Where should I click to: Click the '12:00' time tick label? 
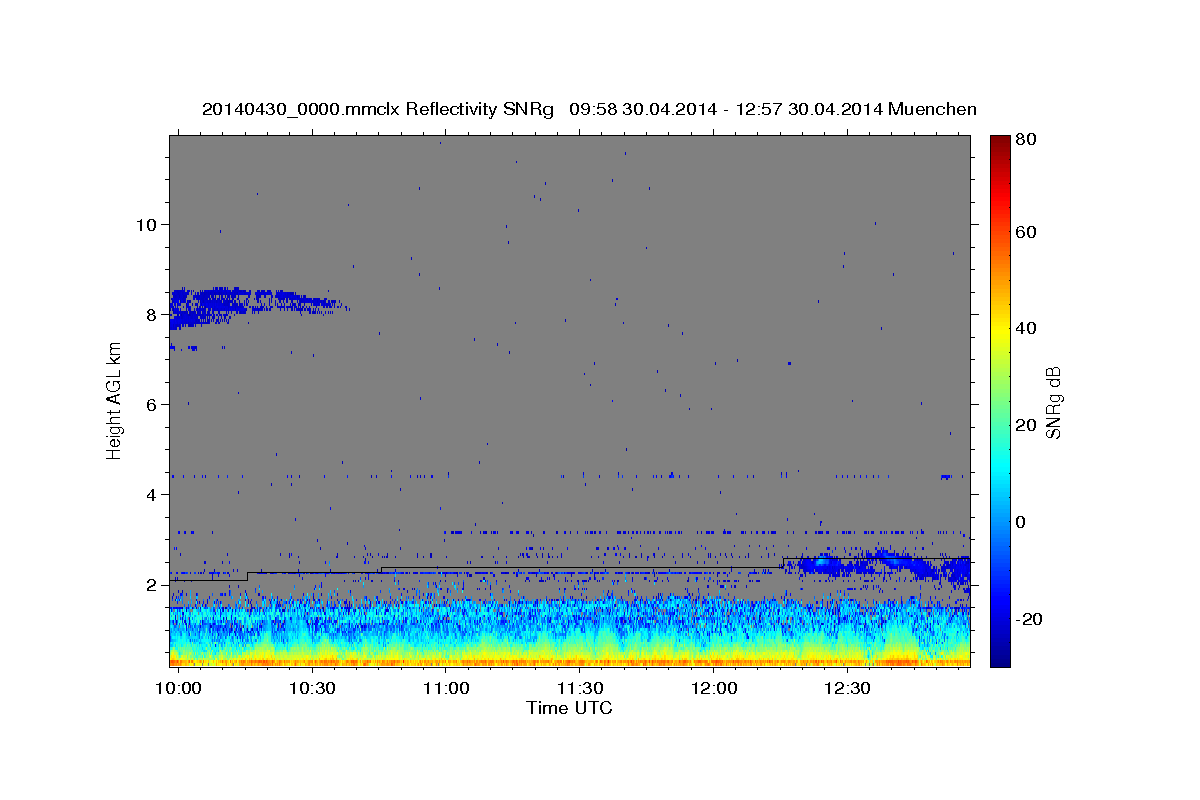[x=714, y=689]
